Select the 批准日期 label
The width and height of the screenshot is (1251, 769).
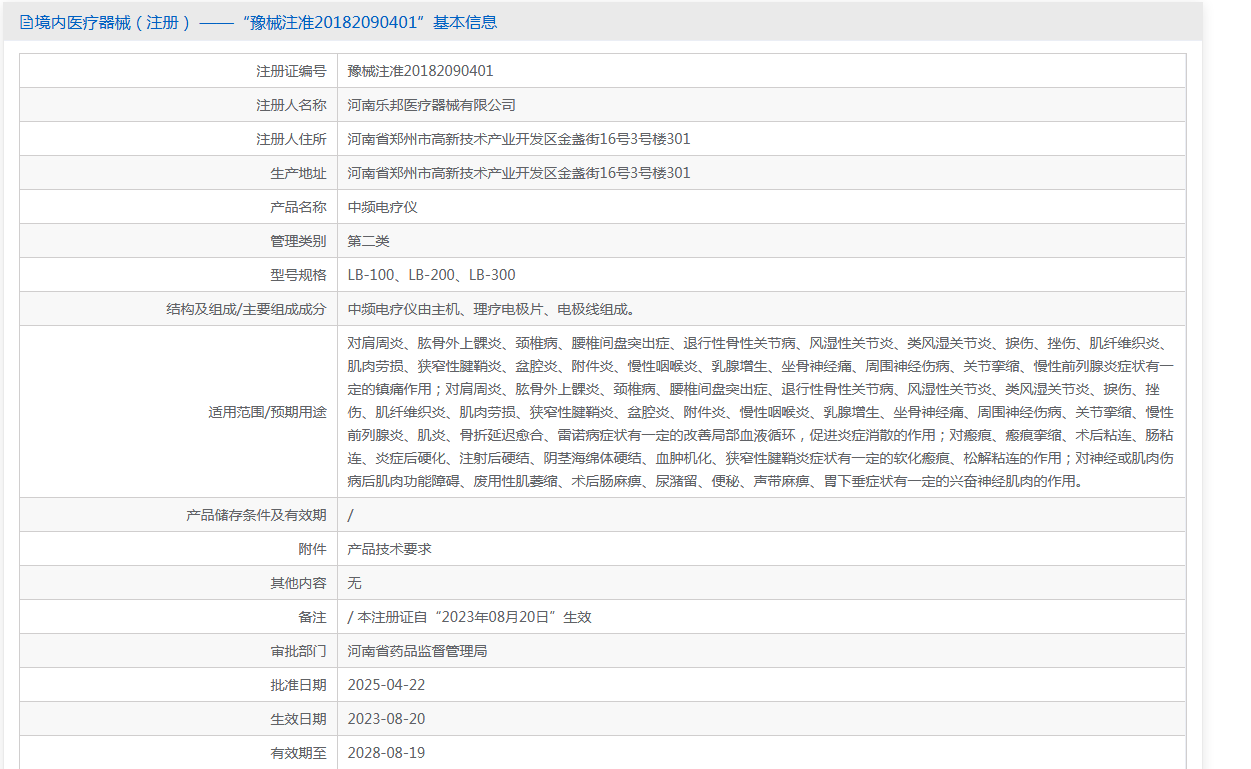298,685
